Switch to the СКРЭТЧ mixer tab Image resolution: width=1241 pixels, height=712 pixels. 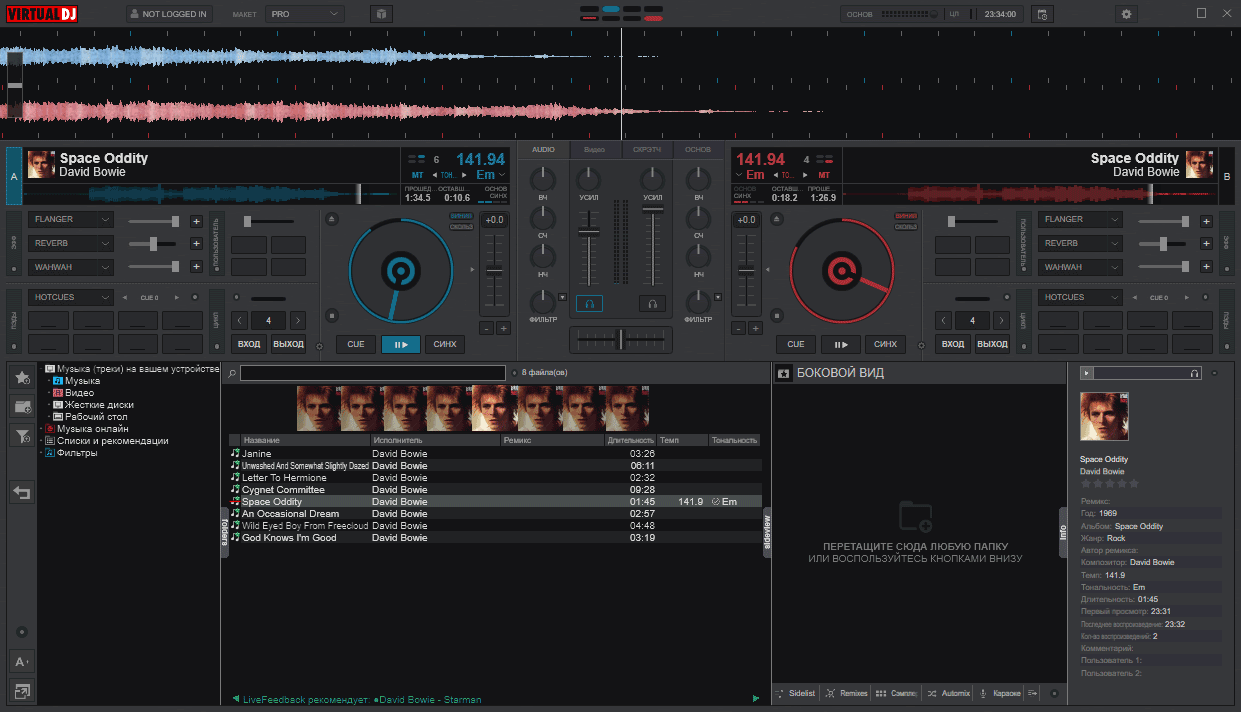click(x=647, y=150)
